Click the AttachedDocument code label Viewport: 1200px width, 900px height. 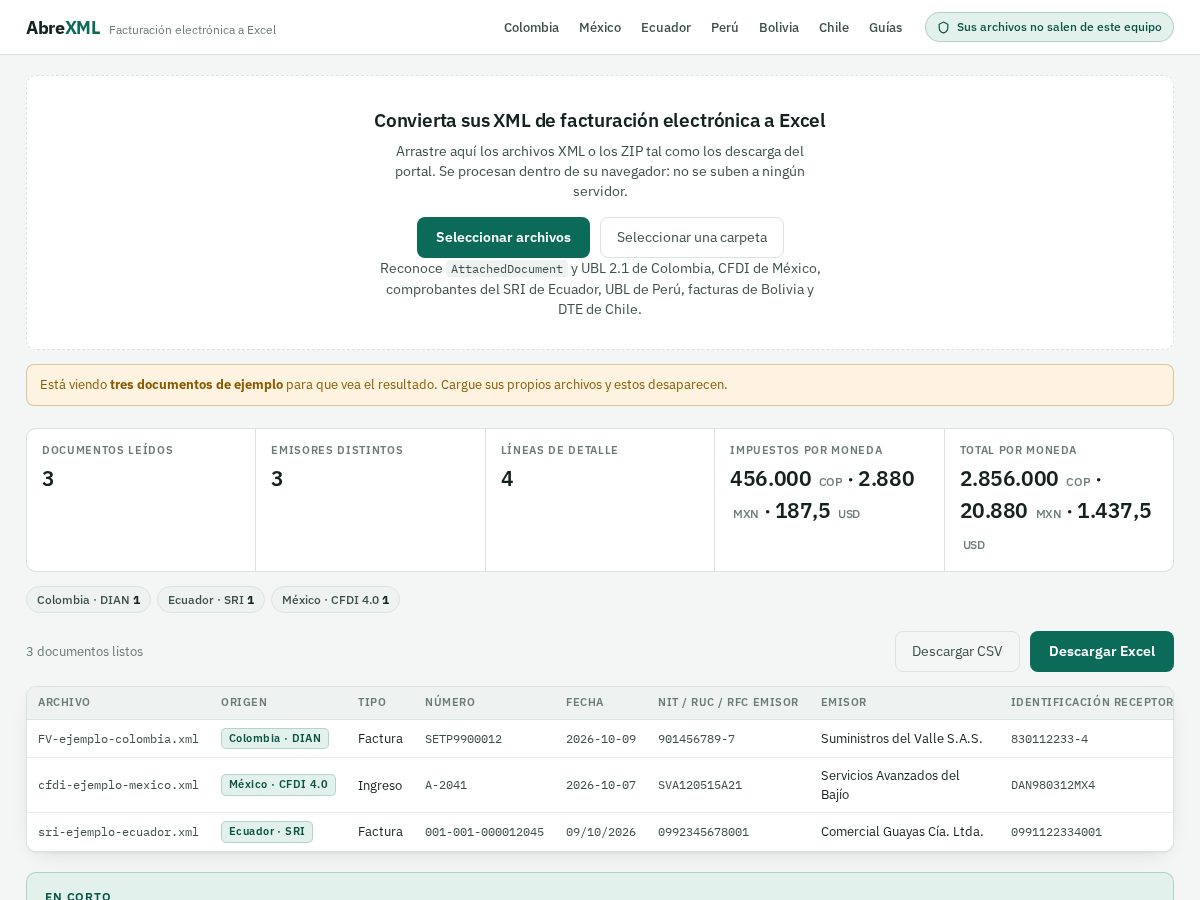point(507,270)
